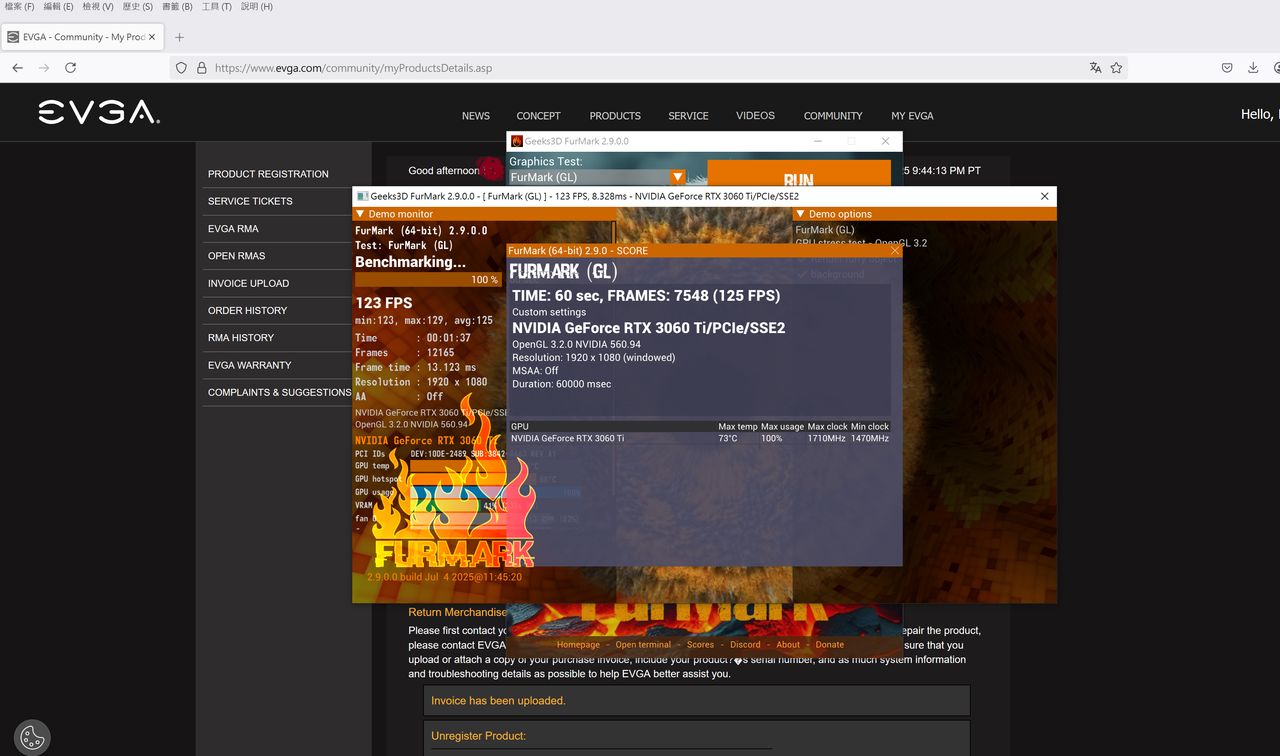Screen dimensions: 1280x756
Task: Close the EVGA Community tab
Action: (151, 37)
